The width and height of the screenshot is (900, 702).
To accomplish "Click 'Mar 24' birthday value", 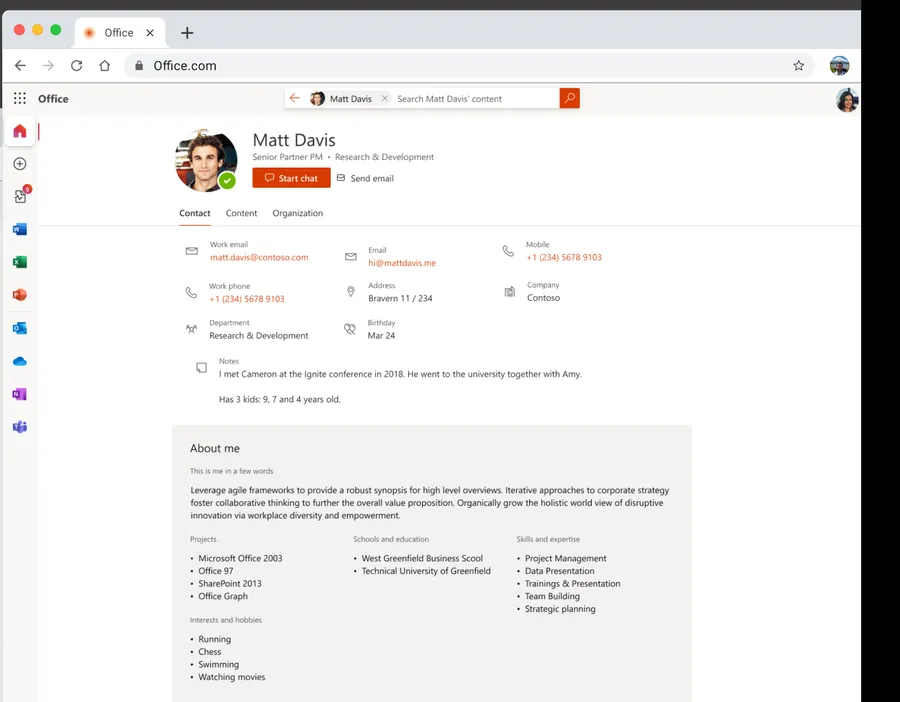I will point(381,336).
